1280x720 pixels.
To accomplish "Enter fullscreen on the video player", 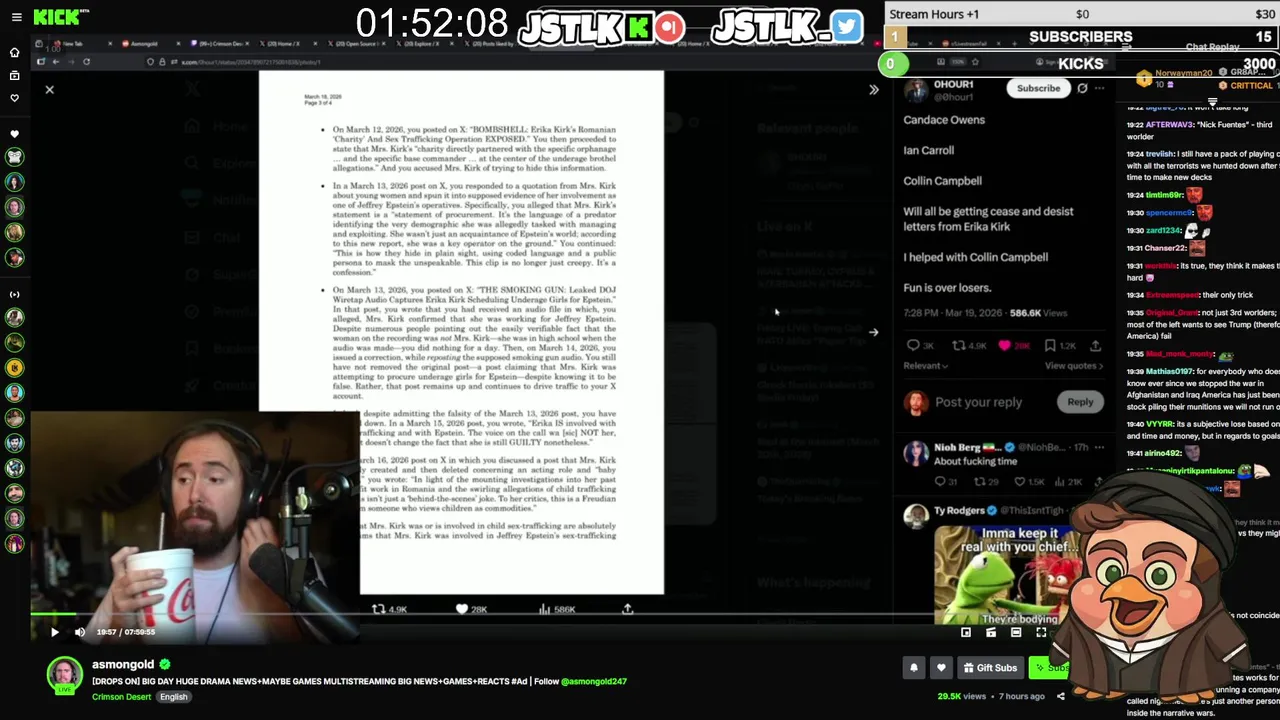I will [x=1041, y=632].
